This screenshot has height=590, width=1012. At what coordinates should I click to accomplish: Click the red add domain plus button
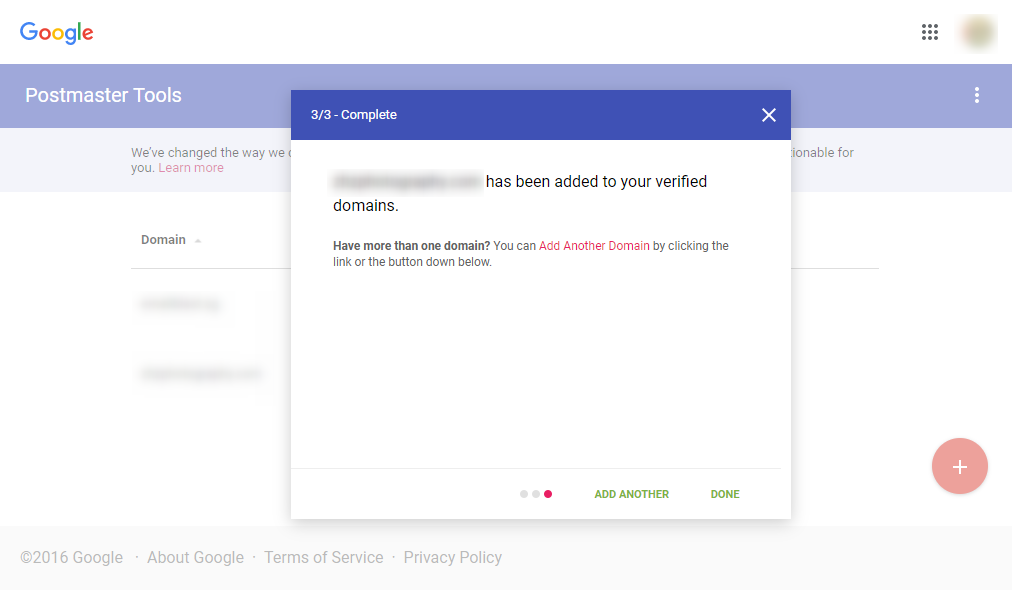[959, 466]
